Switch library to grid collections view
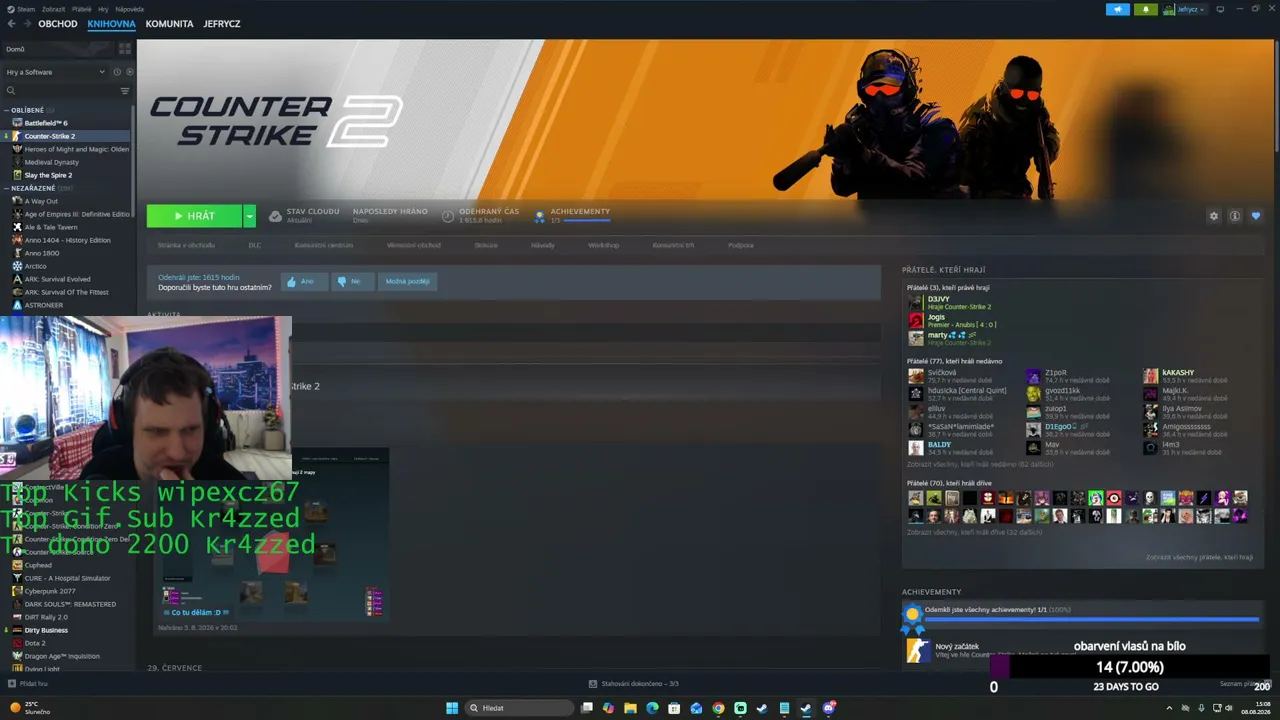The width and height of the screenshot is (1280, 720). pos(125,49)
